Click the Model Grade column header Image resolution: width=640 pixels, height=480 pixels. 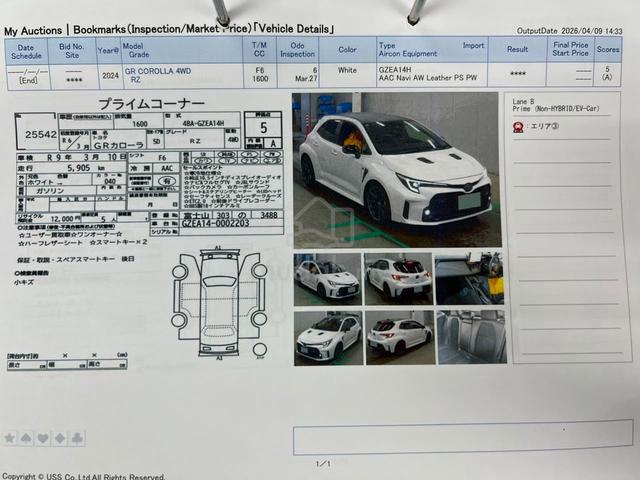[182, 50]
